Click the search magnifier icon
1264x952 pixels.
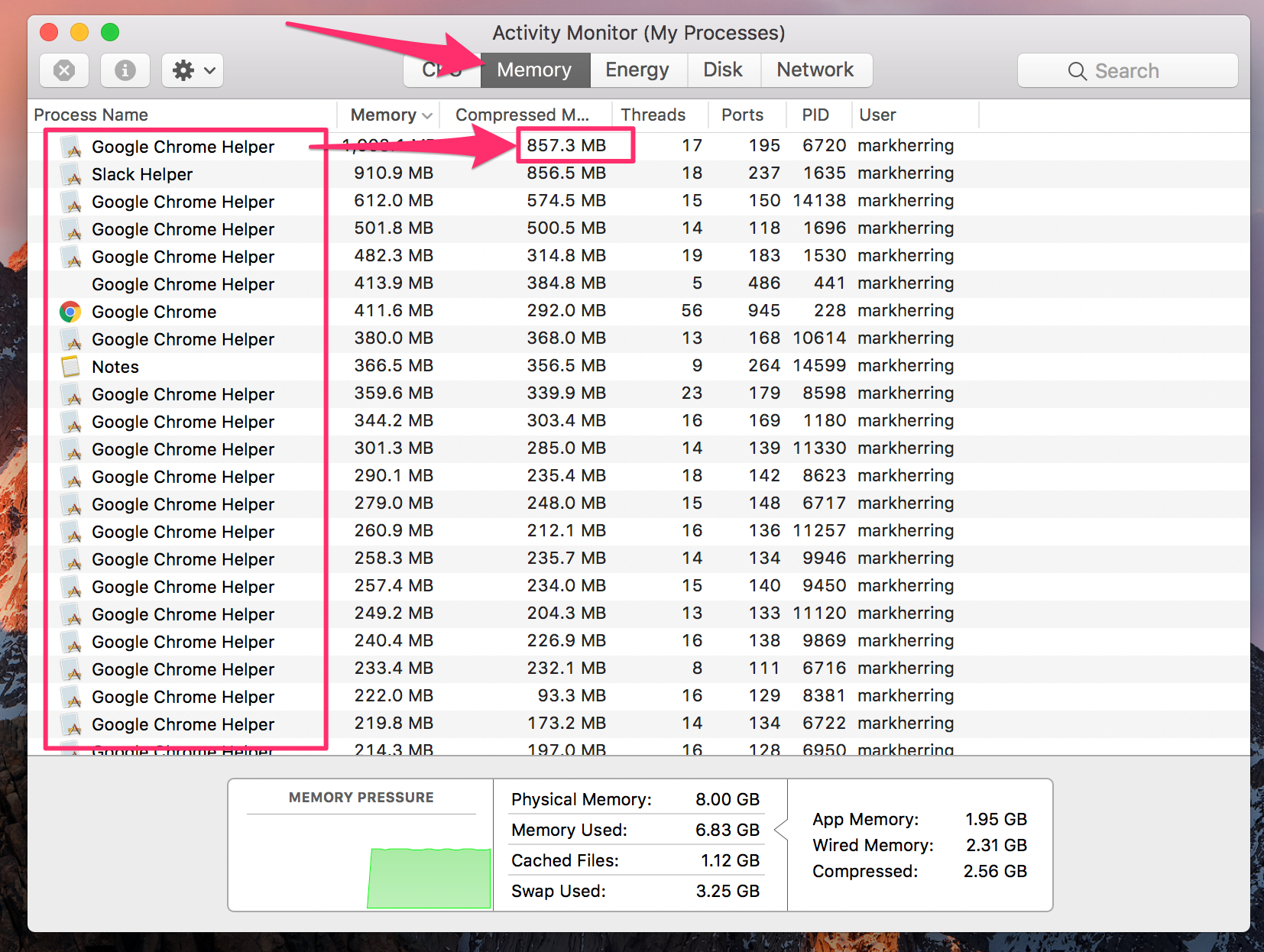pyautogui.click(x=1077, y=71)
